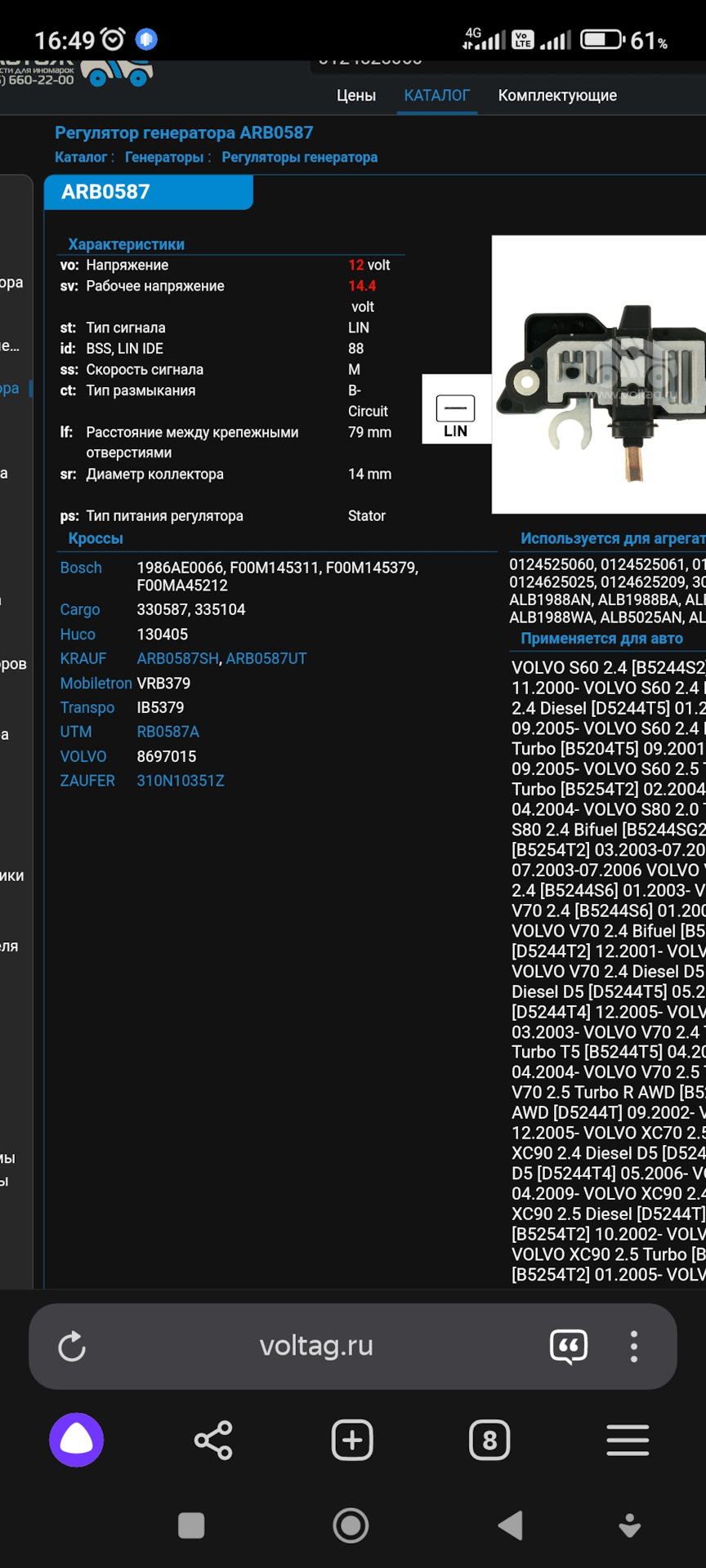706x1568 pixels.
Task: Open a new tab with plus icon
Action: coord(352,1440)
